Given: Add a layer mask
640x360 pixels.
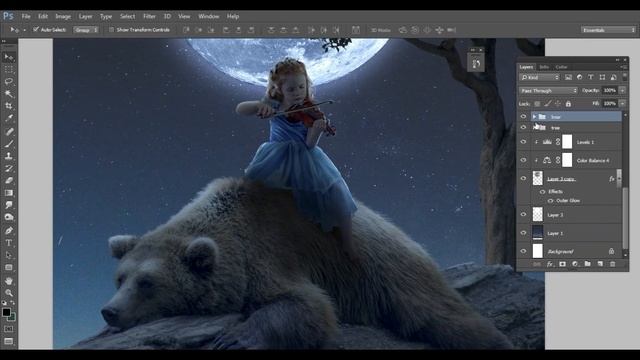Looking at the screenshot, I should [562, 264].
